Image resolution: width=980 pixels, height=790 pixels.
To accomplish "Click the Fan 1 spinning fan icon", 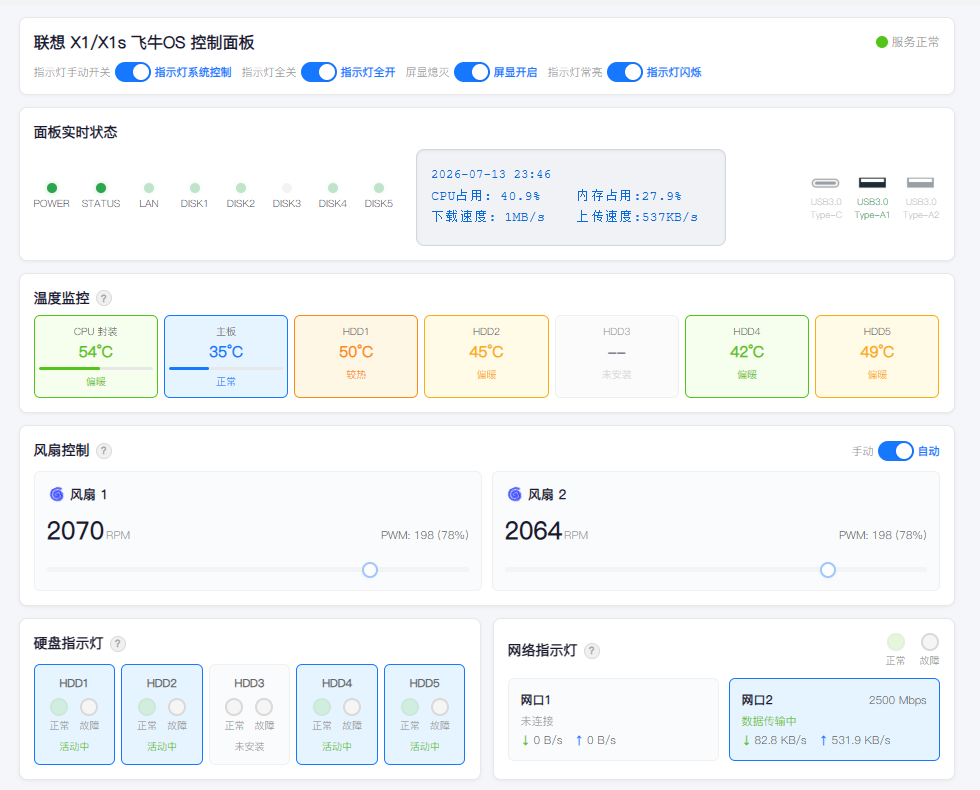I will pos(56,494).
